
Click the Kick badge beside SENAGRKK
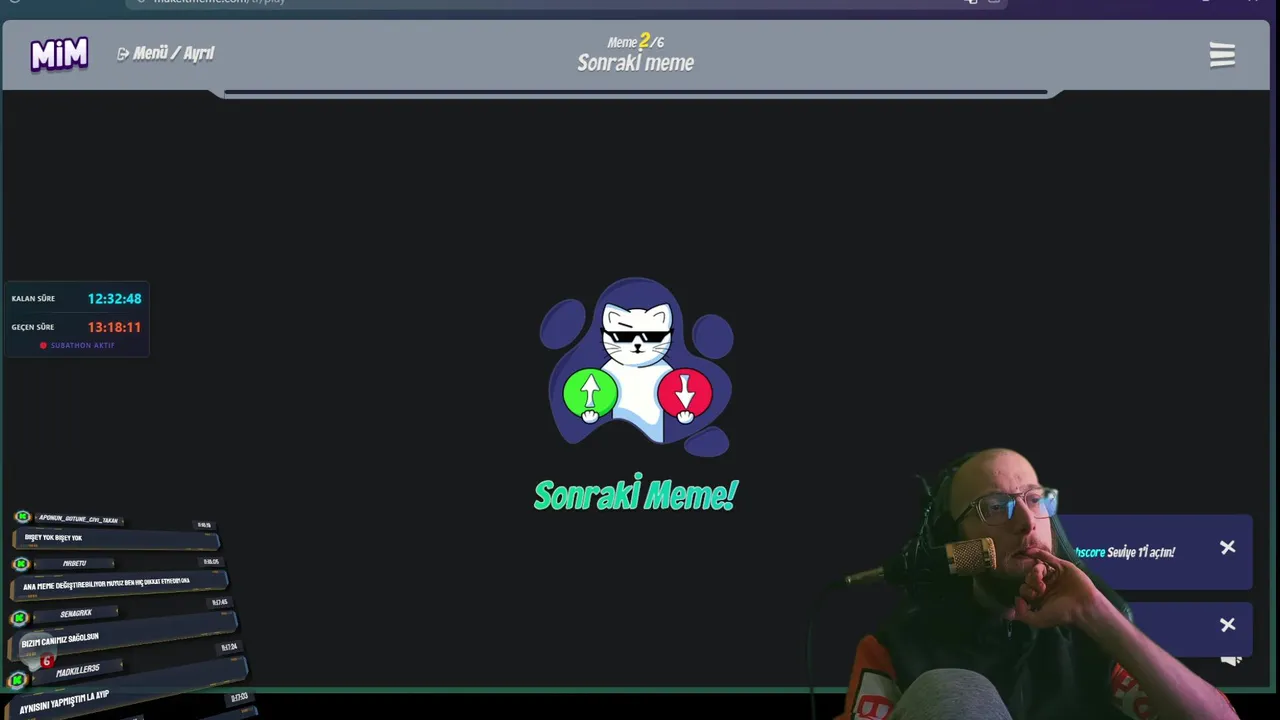pyautogui.click(x=19, y=618)
